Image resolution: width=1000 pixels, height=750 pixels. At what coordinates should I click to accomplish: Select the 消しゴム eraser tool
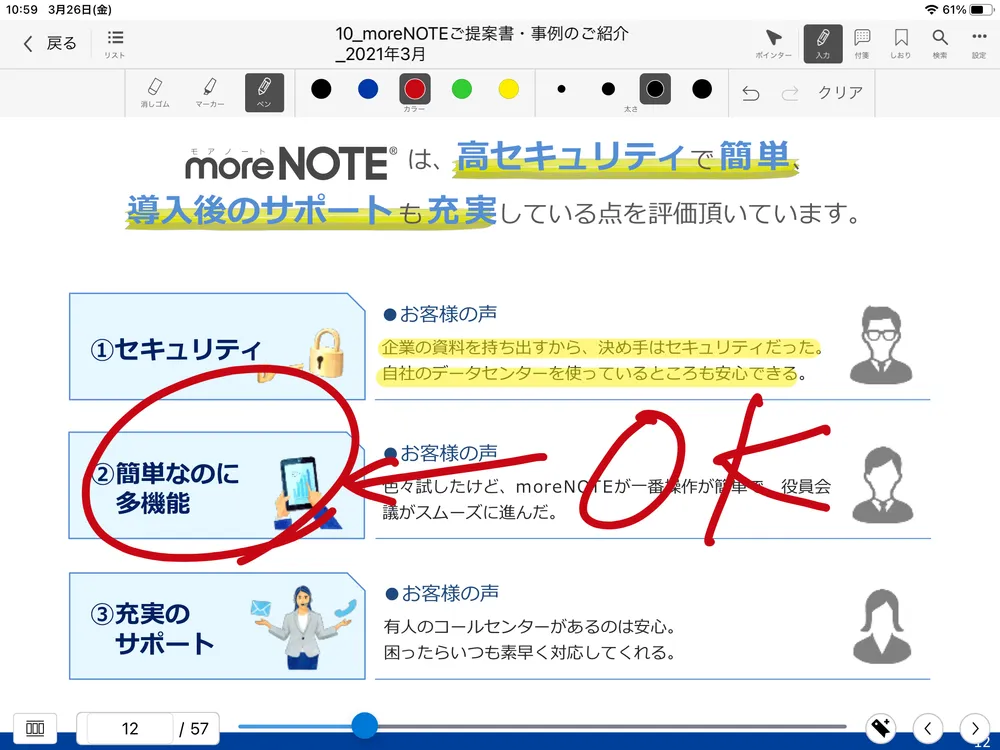(x=155, y=92)
